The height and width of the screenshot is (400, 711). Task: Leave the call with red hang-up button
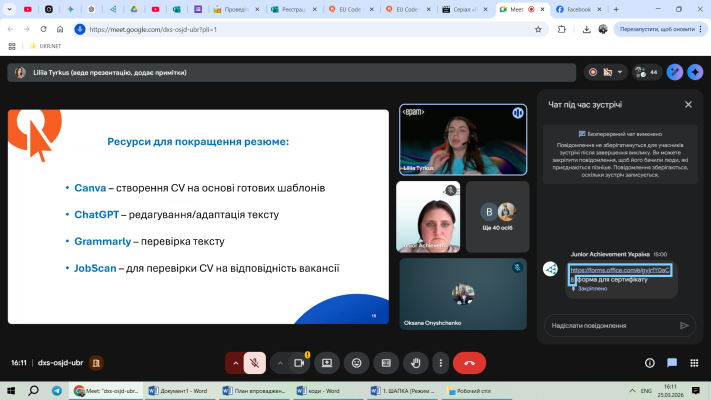[x=469, y=363]
